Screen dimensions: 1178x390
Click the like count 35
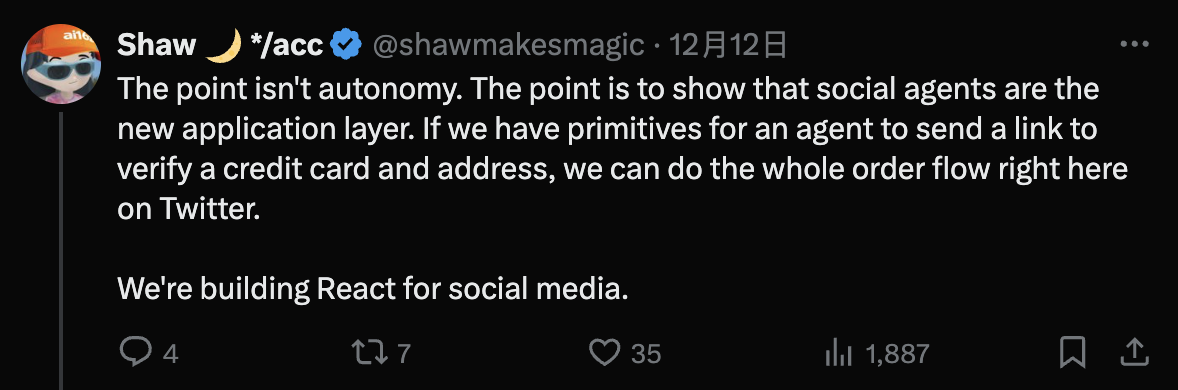click(645, 353)
